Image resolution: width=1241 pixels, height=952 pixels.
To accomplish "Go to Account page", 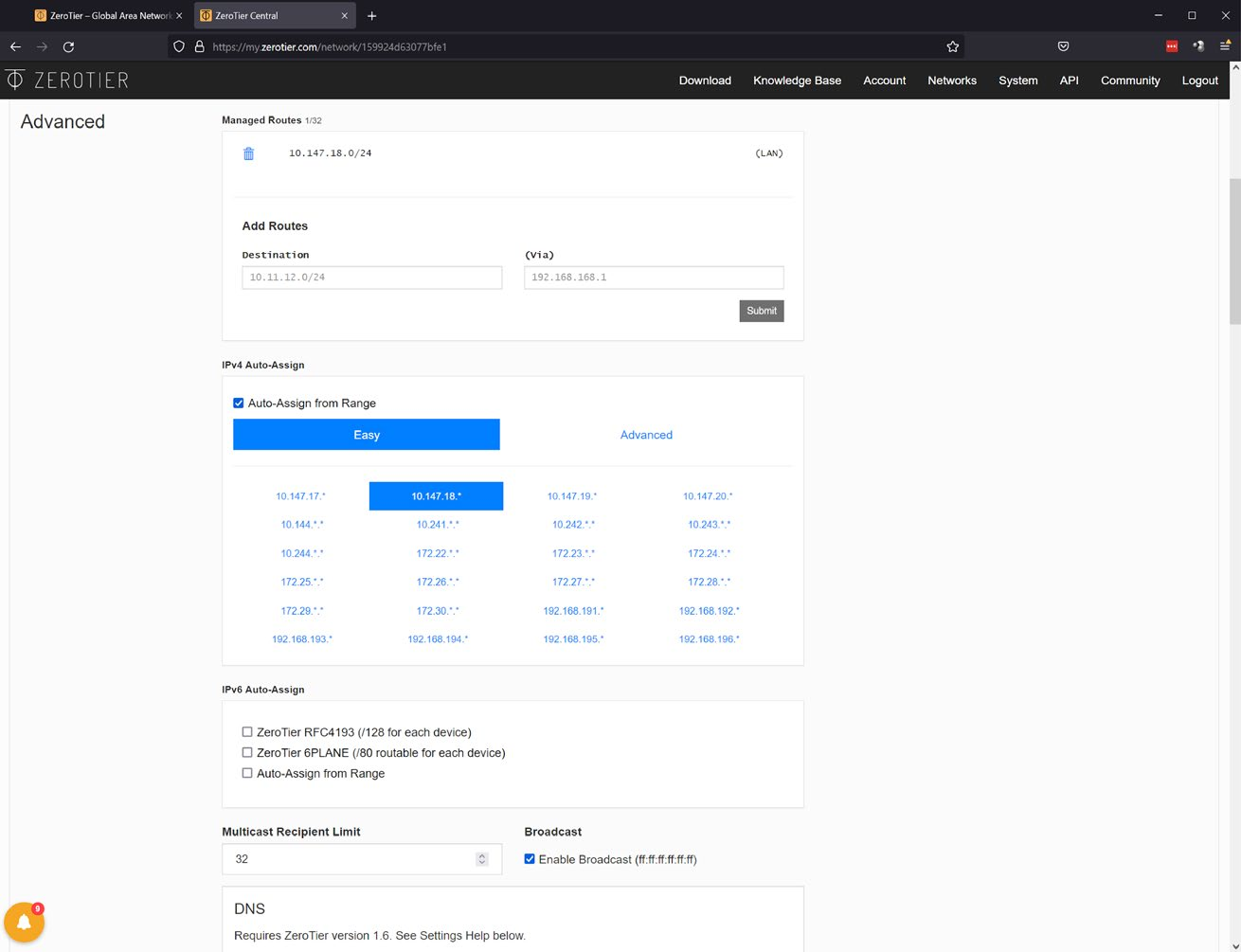I will tap(884, 81).
